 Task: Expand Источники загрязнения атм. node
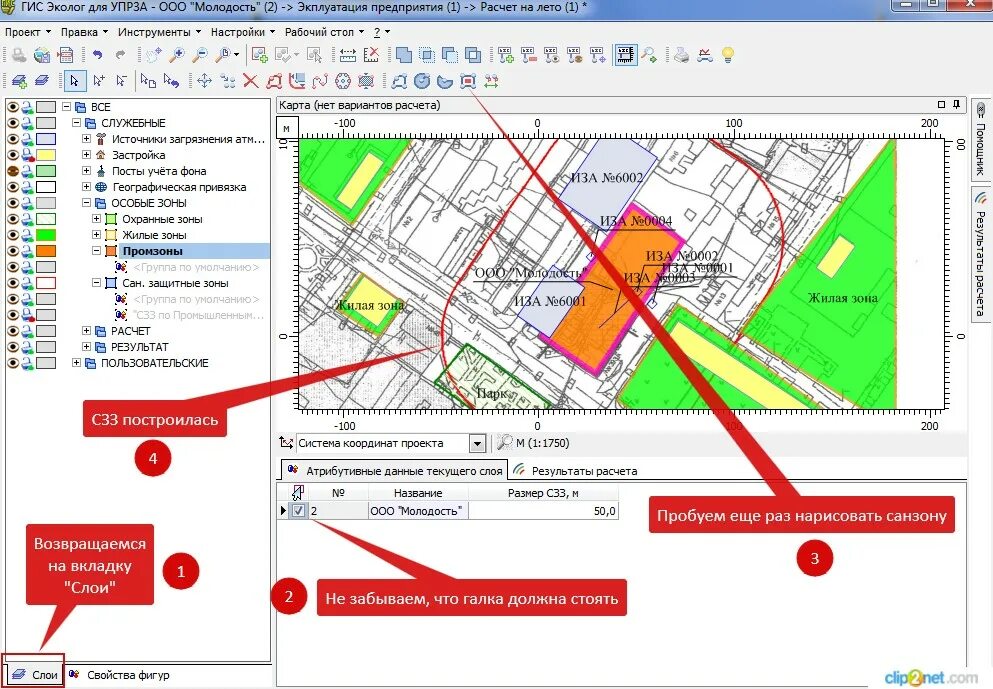pyautogui.click(x=87, y=139)
